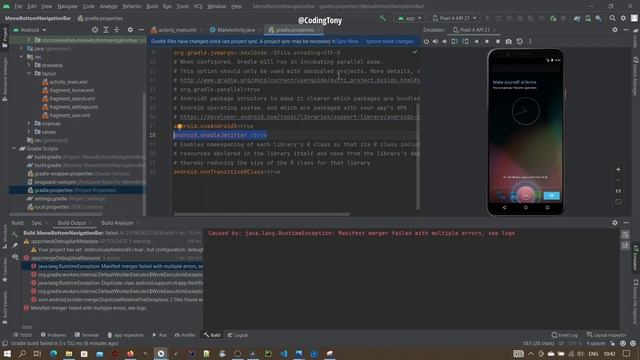Viewport: 640px width, 360px height.
Task: Hide the Project panel with minus icon
Action: click(141, 30)
